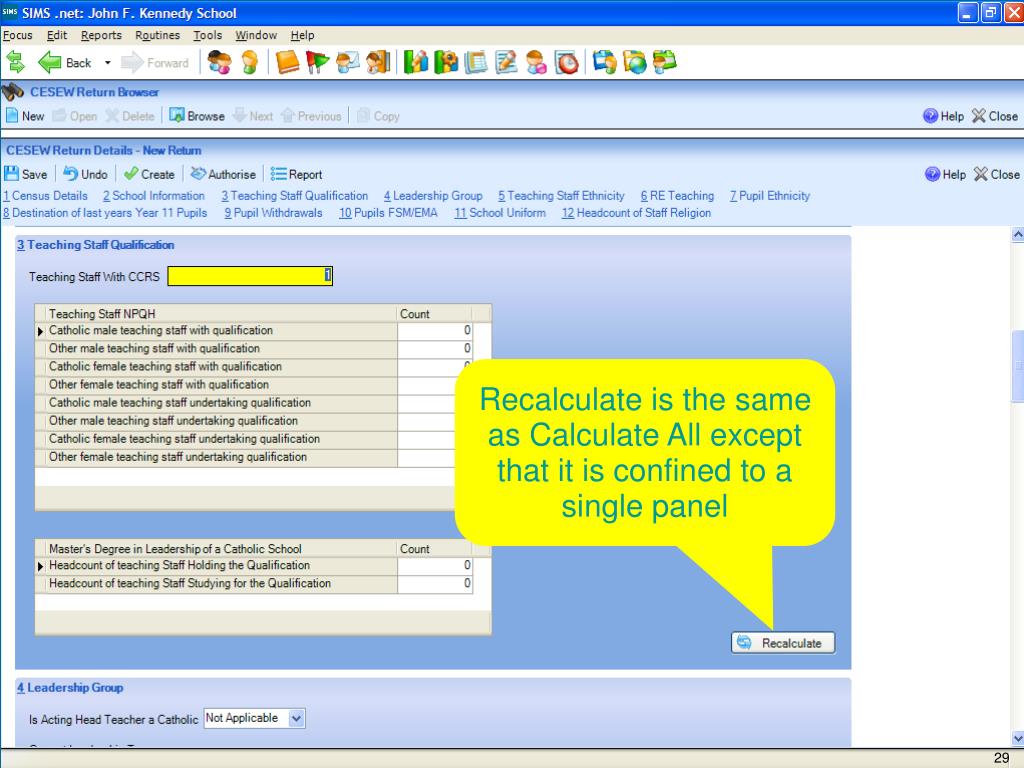Screen dimensions: 1024x768
Task: Open the two-people pupil details icon
Action: 219,63
